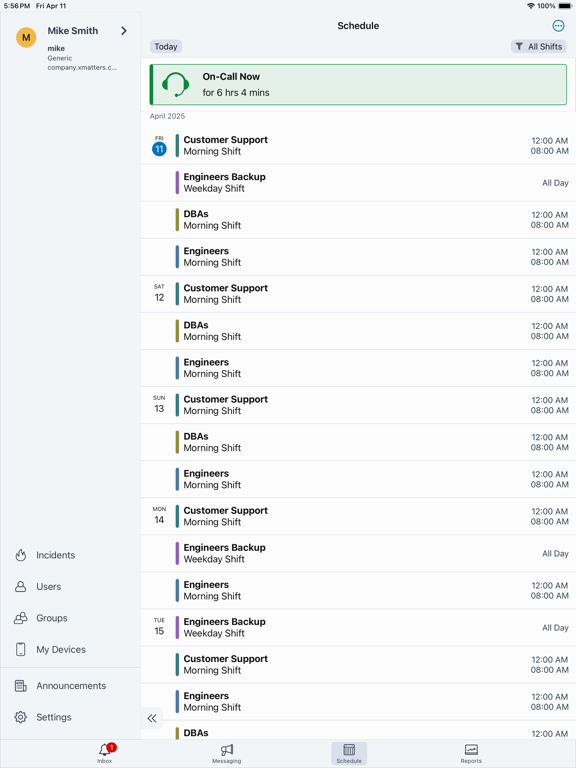The height and width of the screenshot is (768, 576).
Task: Open the On-Call Now banner
Action: click(358, 84)
